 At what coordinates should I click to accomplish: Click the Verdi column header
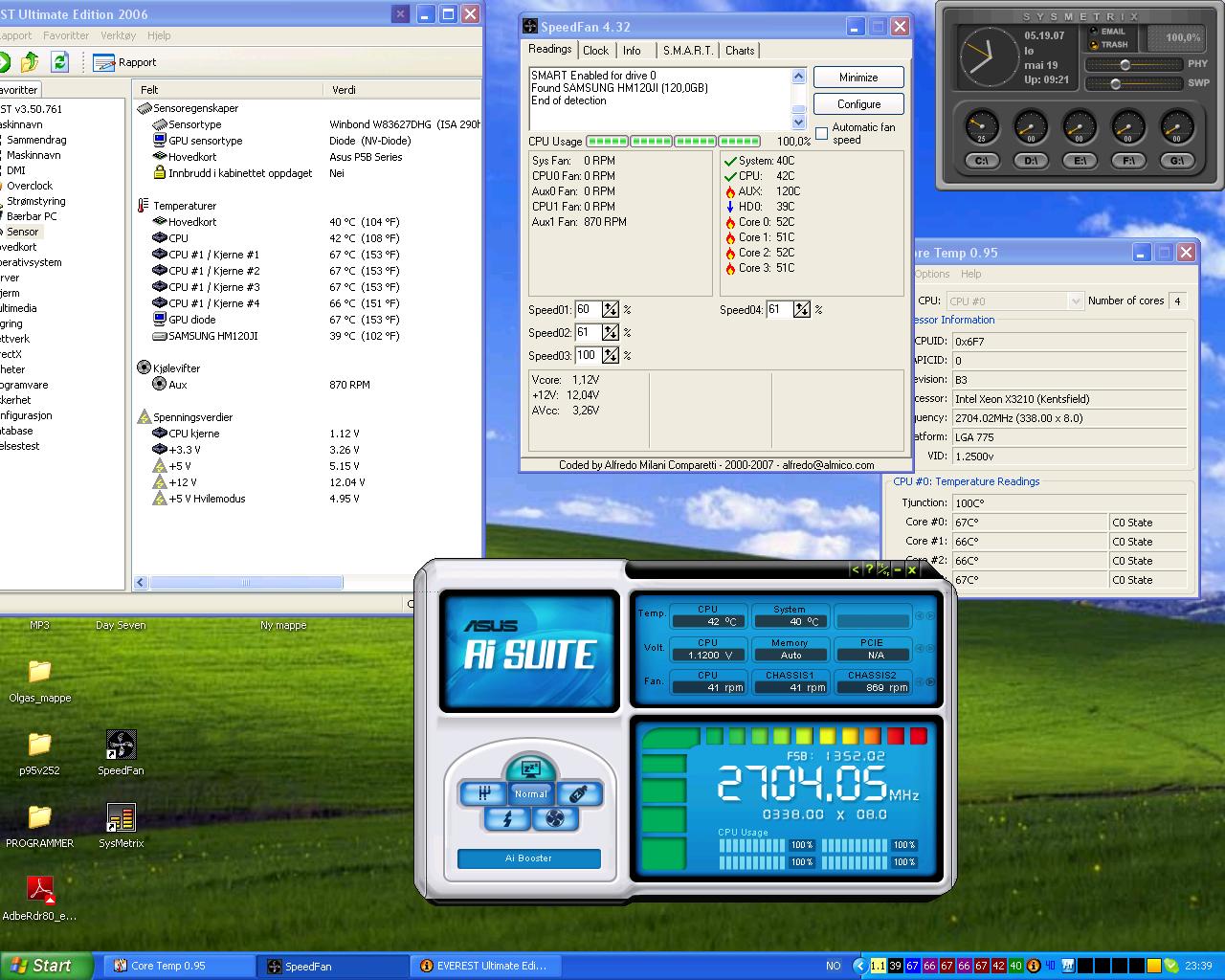(x=402, y=89)
